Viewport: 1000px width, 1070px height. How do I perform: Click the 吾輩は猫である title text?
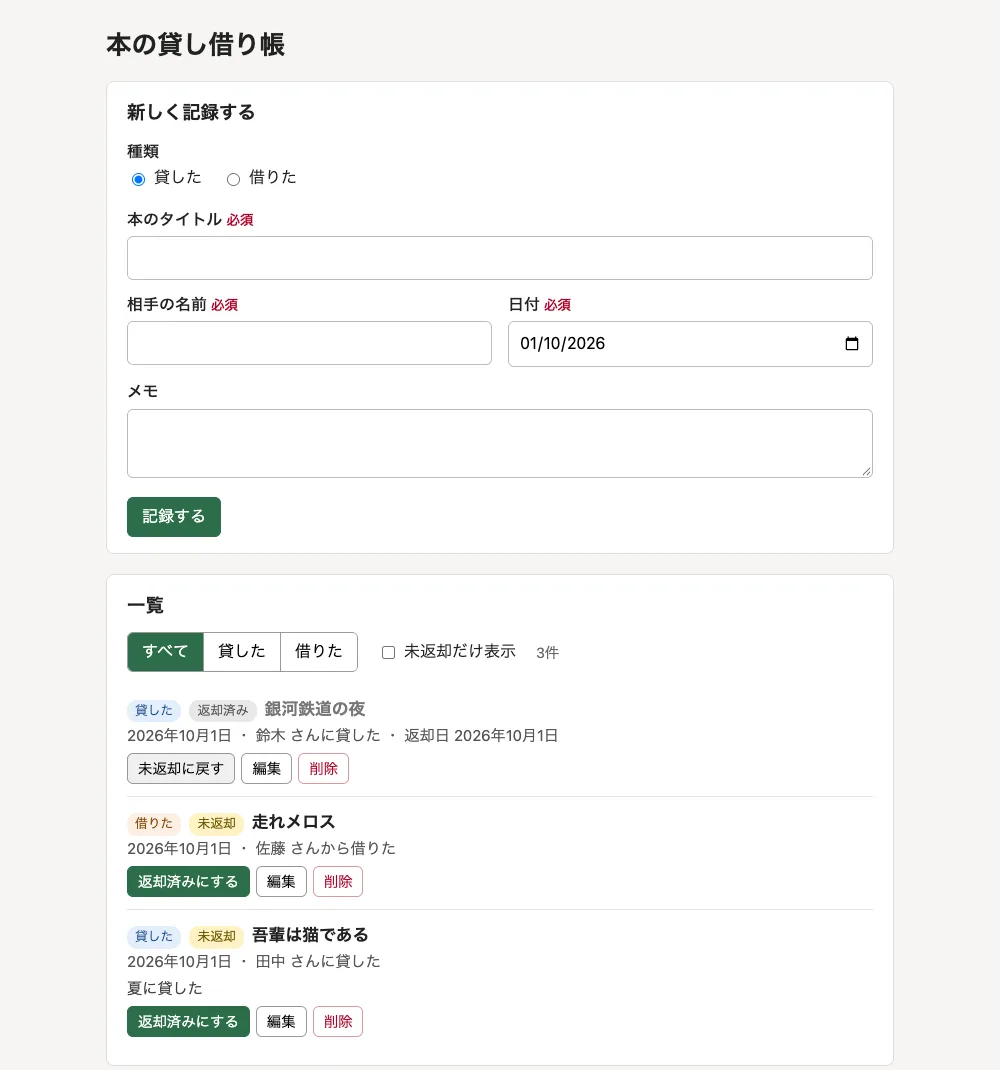click(x=310, y=935)
